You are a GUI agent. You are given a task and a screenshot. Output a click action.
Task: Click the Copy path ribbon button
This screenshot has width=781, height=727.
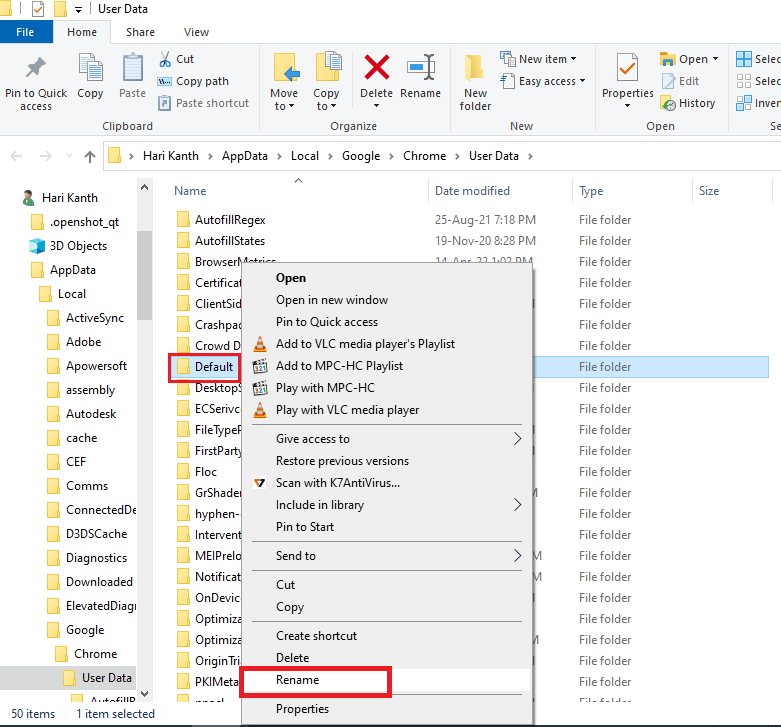(x=202, y=81)
